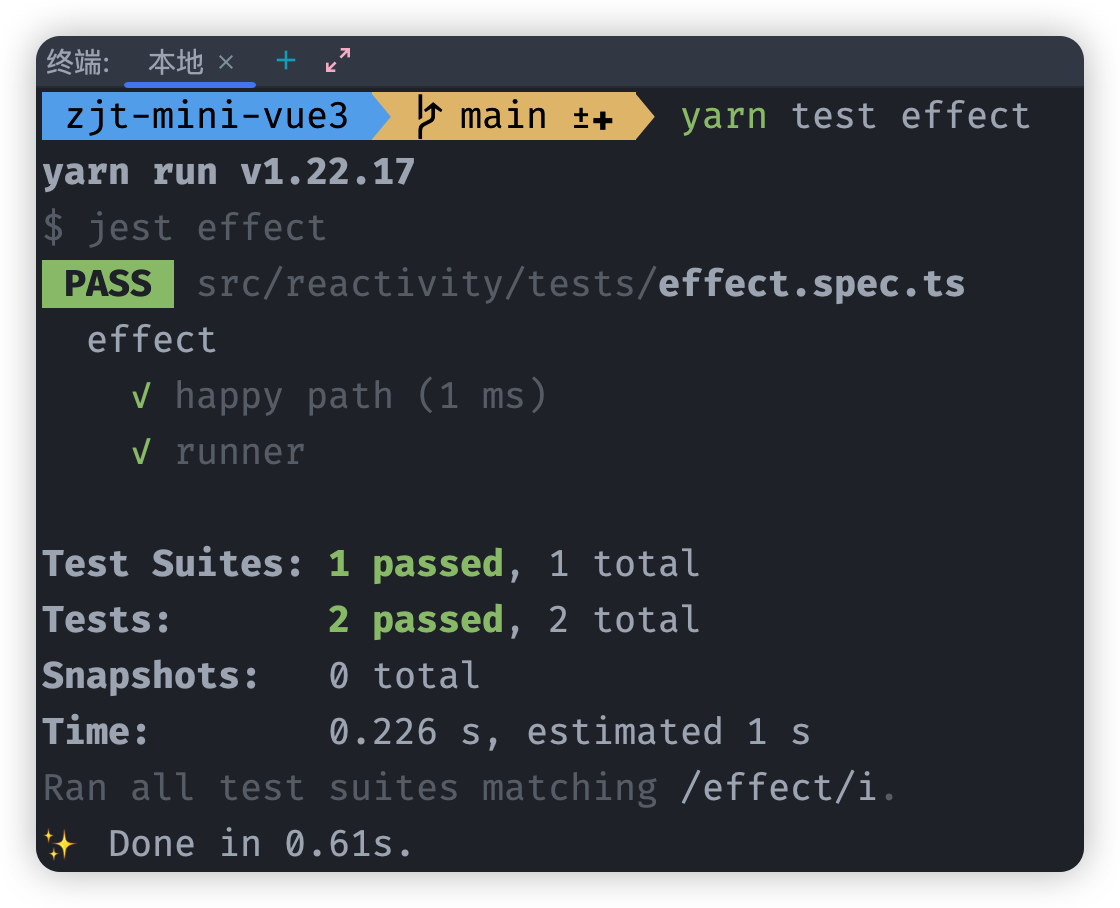Image resolution: width=1120 pixels, height=908 pixels.
Task: Click the ±+ git status indicator
Action: tap(591, 118)
